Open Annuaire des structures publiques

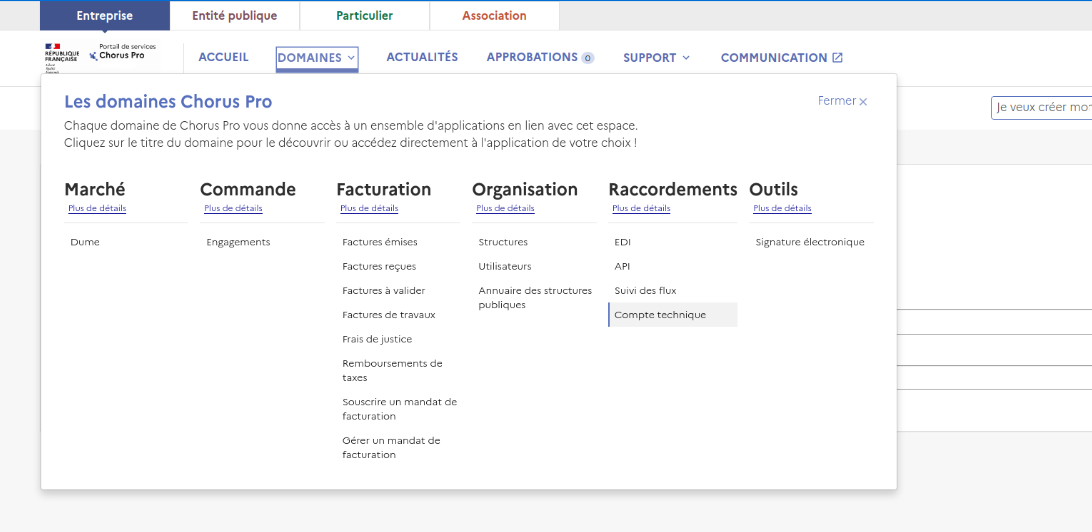(x=535, y=298)
